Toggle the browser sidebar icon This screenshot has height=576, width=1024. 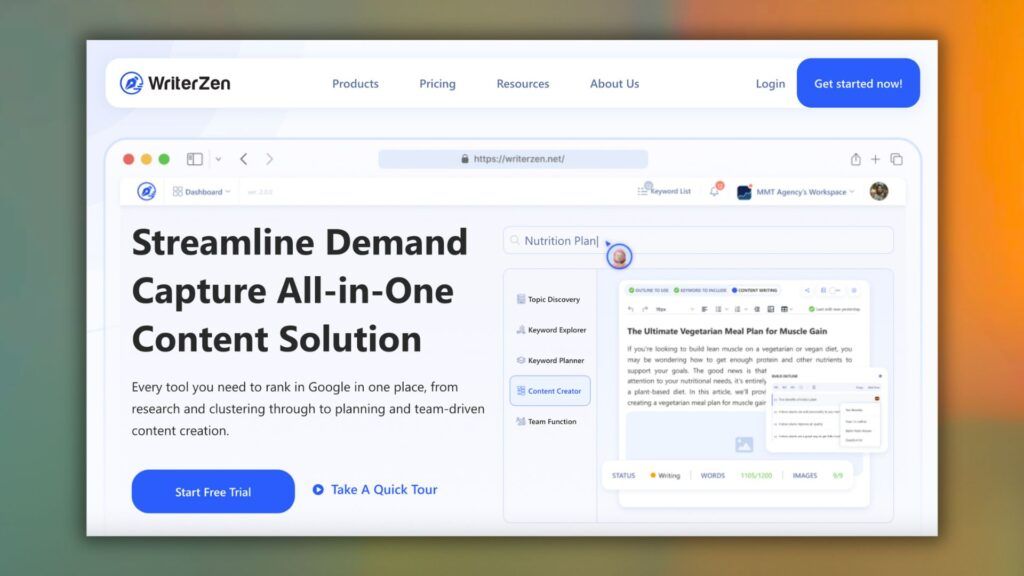coord(195,159)
